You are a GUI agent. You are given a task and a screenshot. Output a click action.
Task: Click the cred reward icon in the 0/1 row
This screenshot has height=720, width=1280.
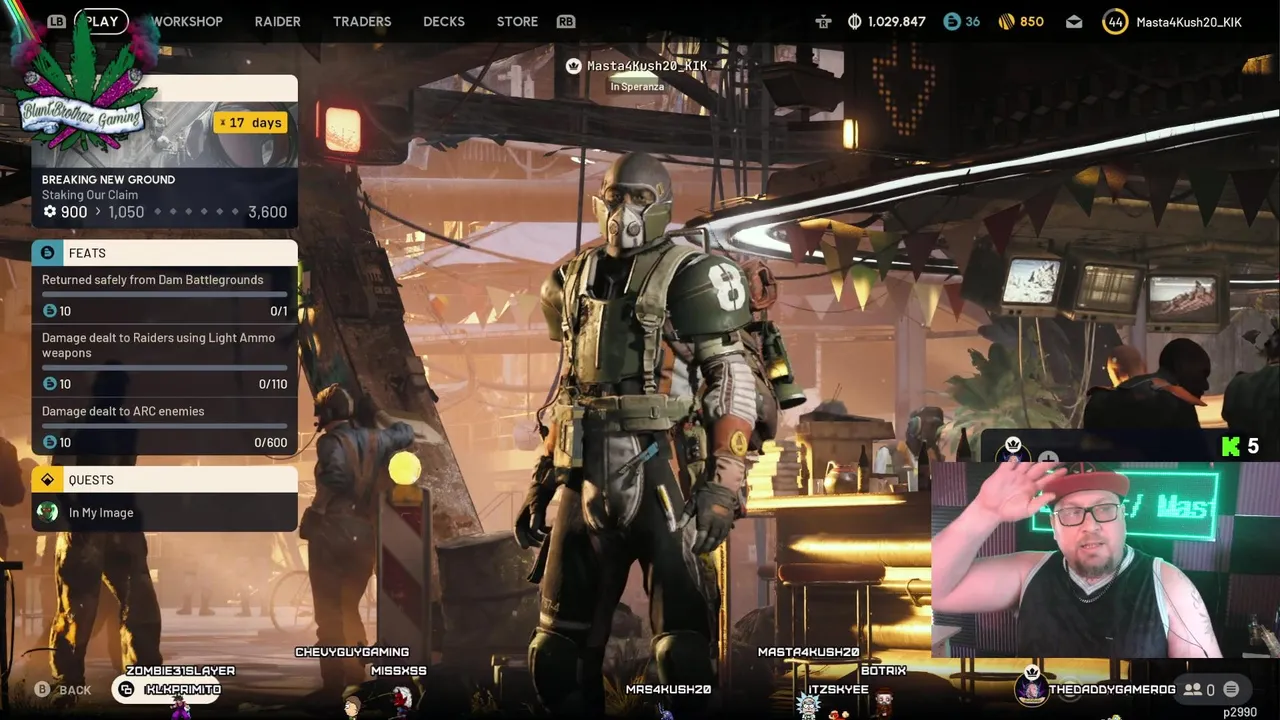49,311
